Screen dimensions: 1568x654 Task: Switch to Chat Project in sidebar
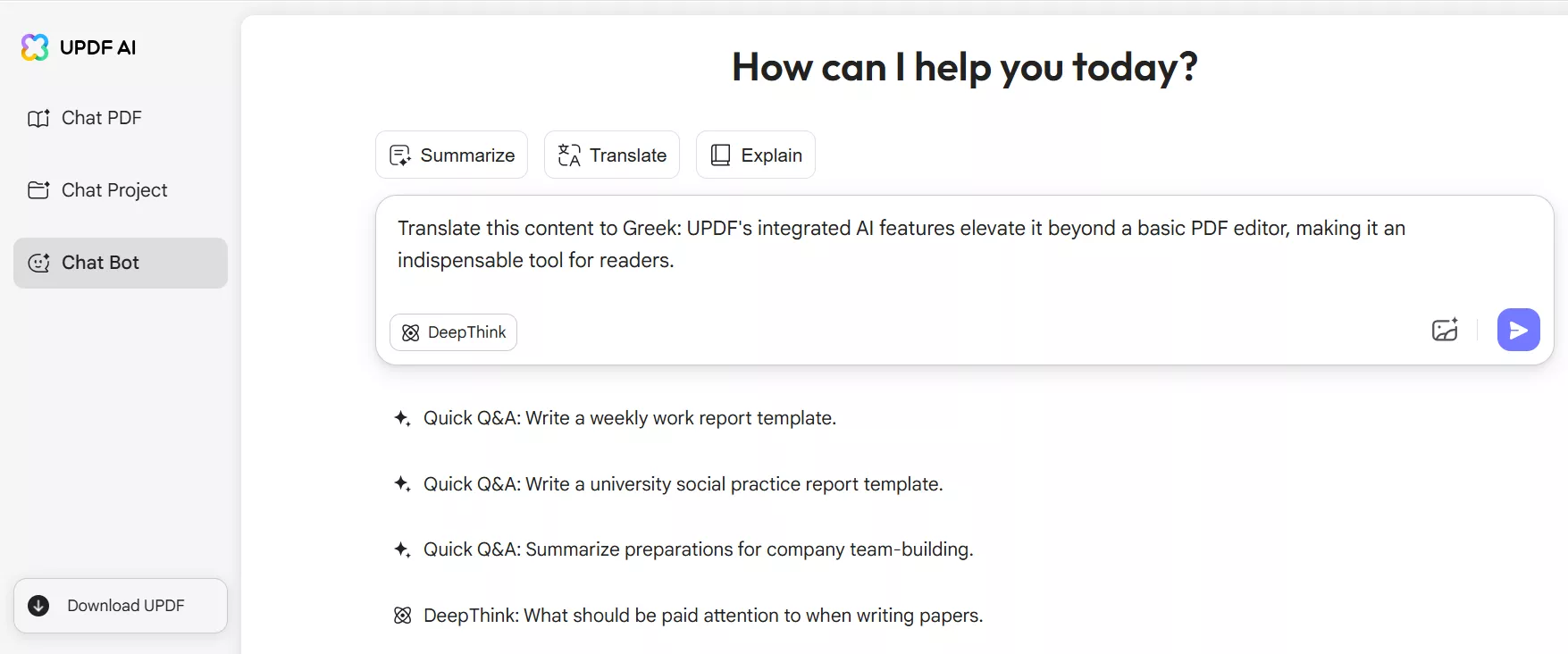114,190
